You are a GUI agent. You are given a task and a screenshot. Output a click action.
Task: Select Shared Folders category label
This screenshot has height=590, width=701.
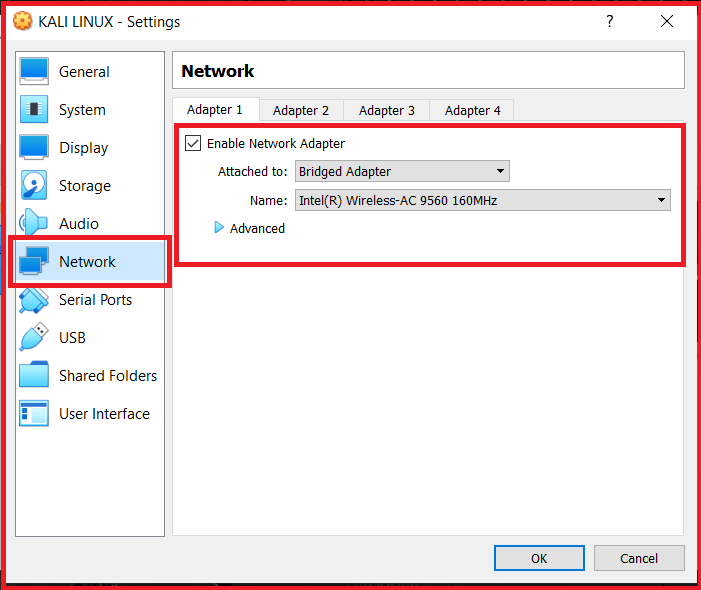pos(108,375)
